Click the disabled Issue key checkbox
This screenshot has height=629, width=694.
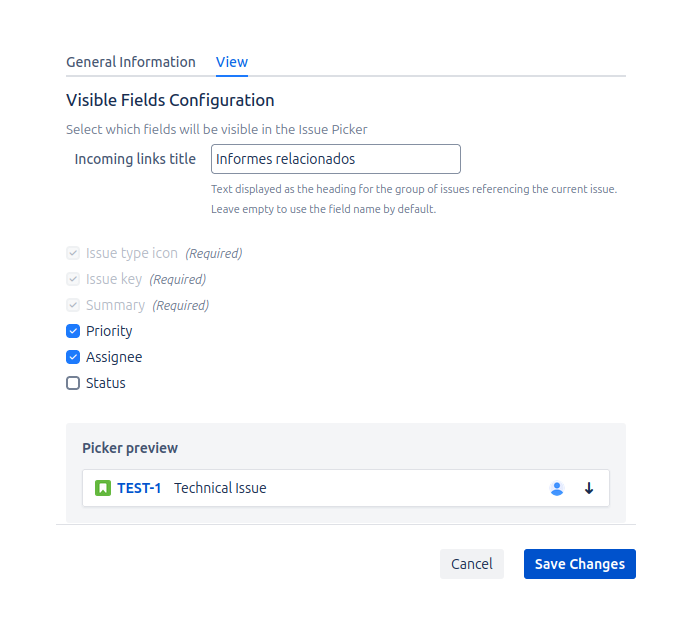click(73, 279)
